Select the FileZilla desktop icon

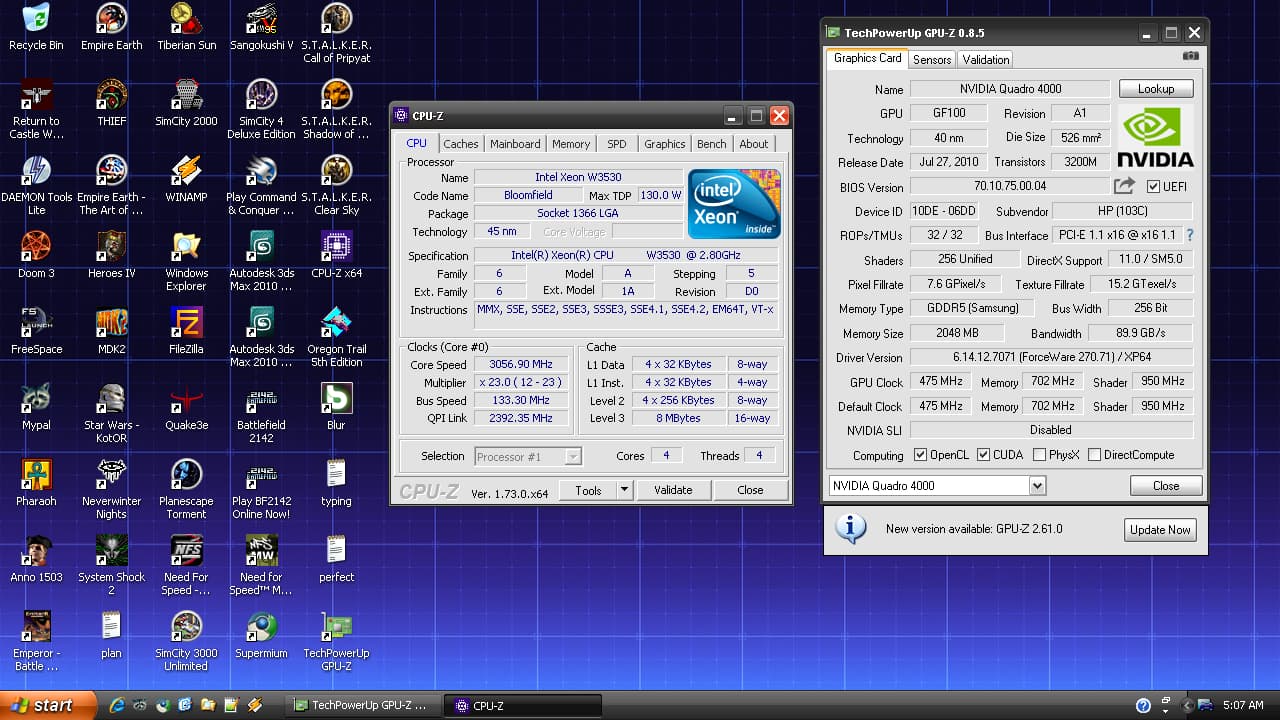point(186,330)
